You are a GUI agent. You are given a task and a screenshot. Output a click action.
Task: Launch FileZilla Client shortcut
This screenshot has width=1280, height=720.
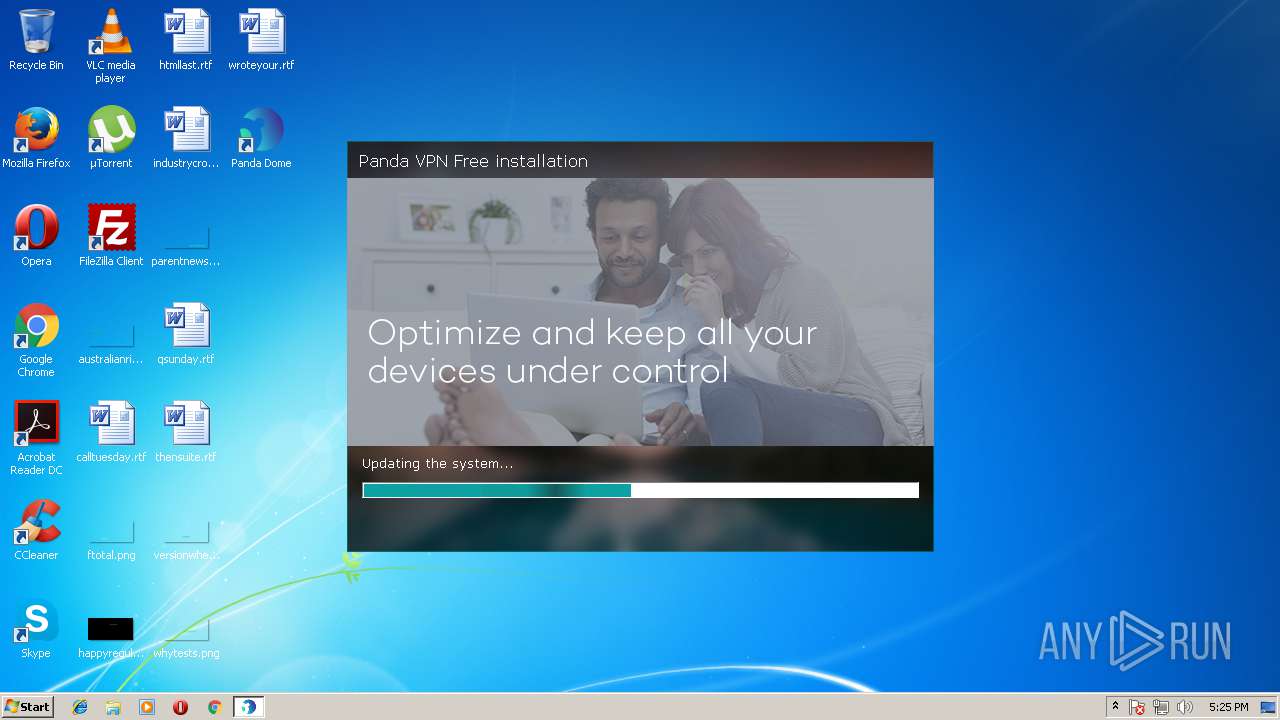pos(111,228)
